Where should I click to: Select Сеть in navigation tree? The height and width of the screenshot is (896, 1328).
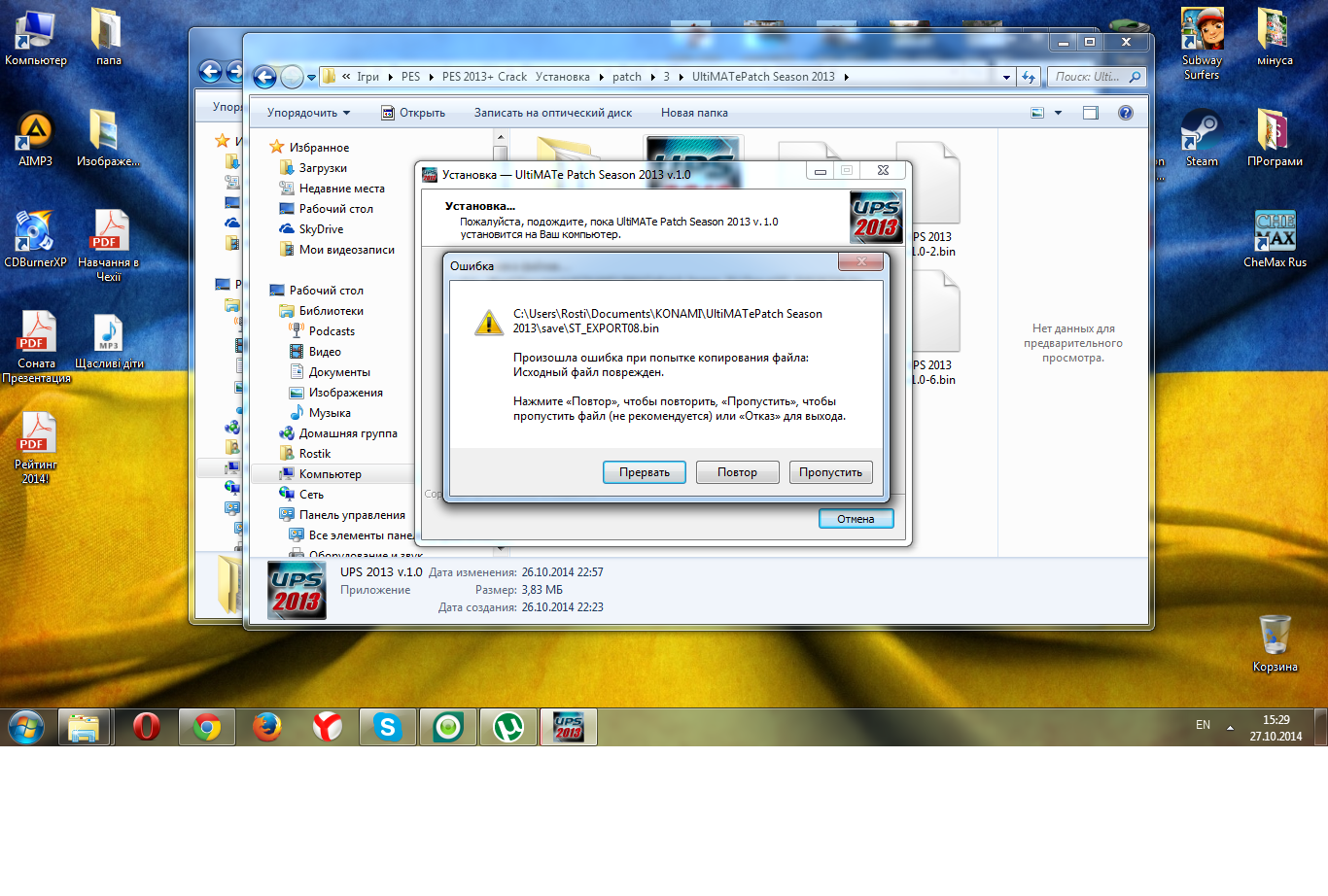[311, 495]
